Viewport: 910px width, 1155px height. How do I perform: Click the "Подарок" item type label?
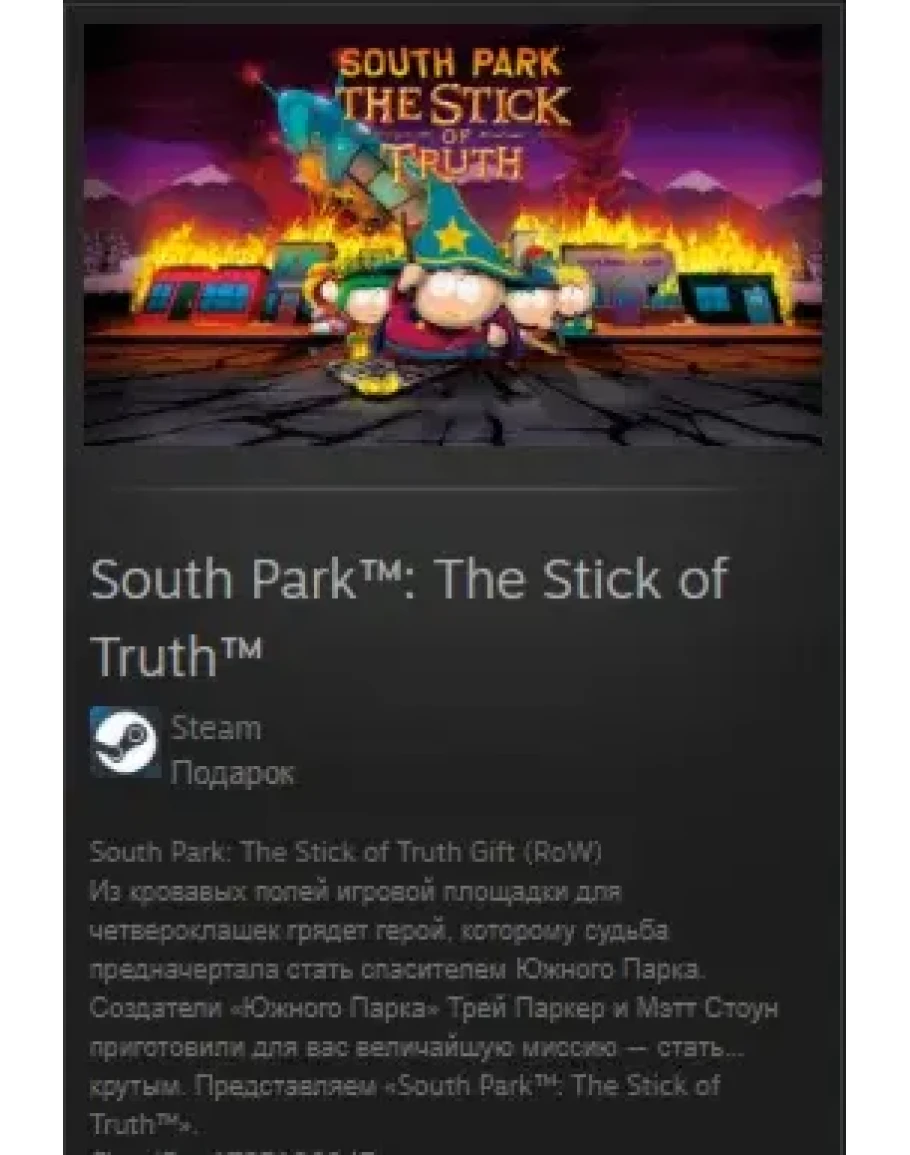(x=232, y=773)
